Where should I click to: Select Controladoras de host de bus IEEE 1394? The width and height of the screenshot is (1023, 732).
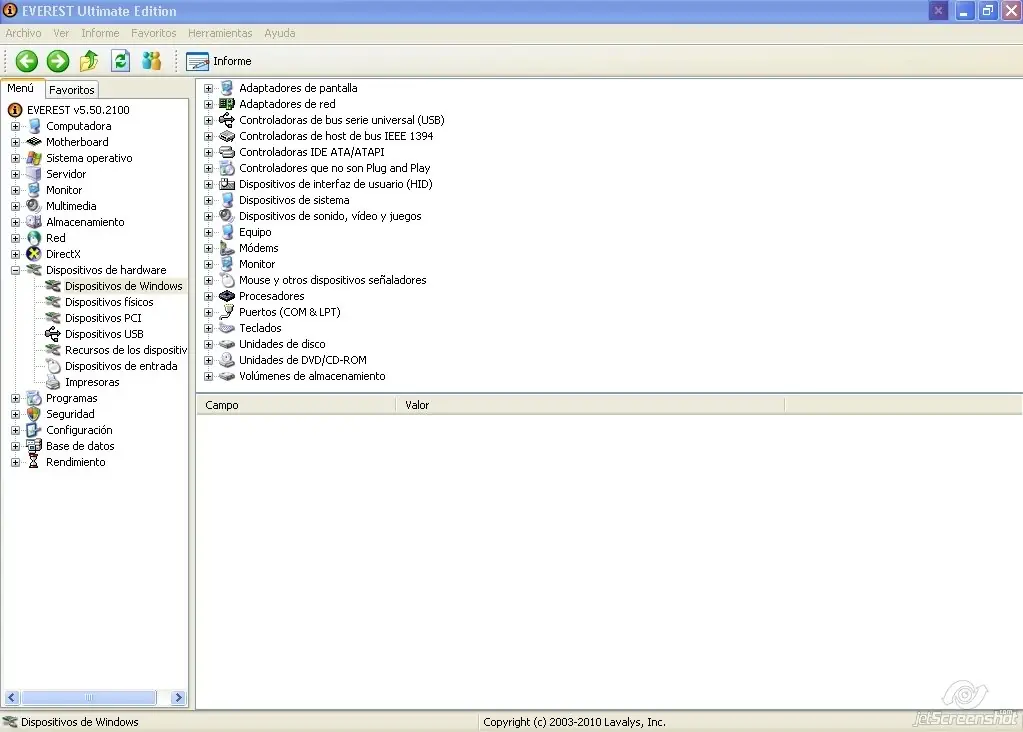pyautogui.click(x=336, y=136)
